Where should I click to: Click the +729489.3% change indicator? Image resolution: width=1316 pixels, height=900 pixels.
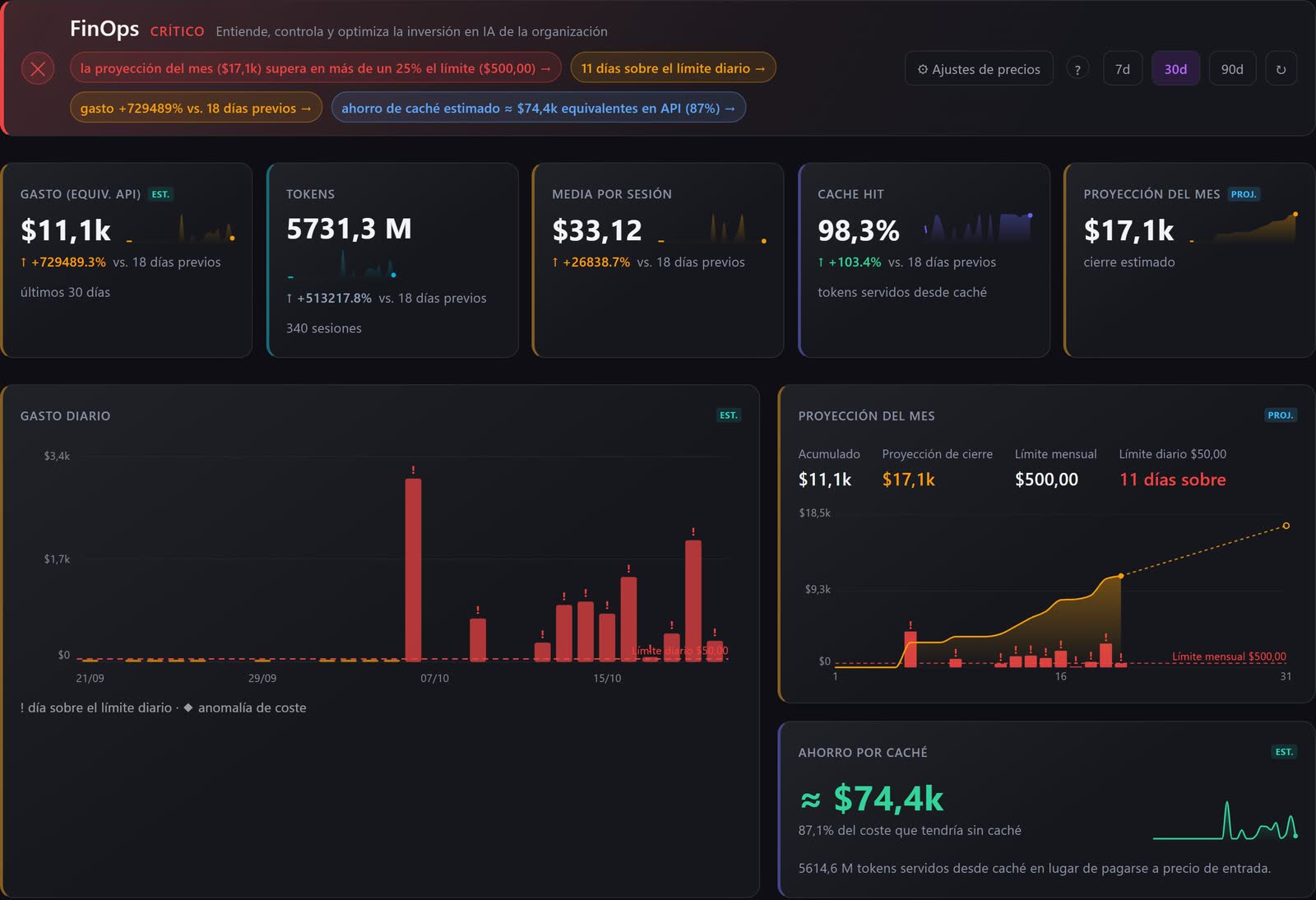pos(63,262)
